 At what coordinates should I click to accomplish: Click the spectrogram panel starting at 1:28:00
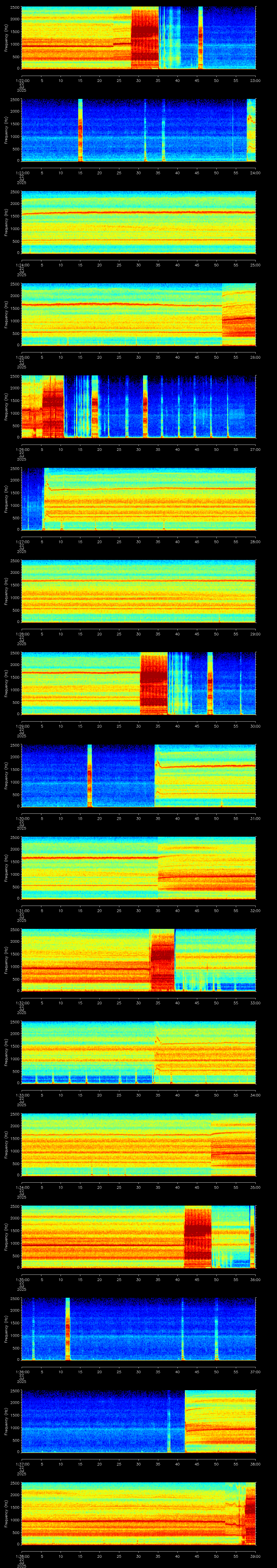[138, 591]
